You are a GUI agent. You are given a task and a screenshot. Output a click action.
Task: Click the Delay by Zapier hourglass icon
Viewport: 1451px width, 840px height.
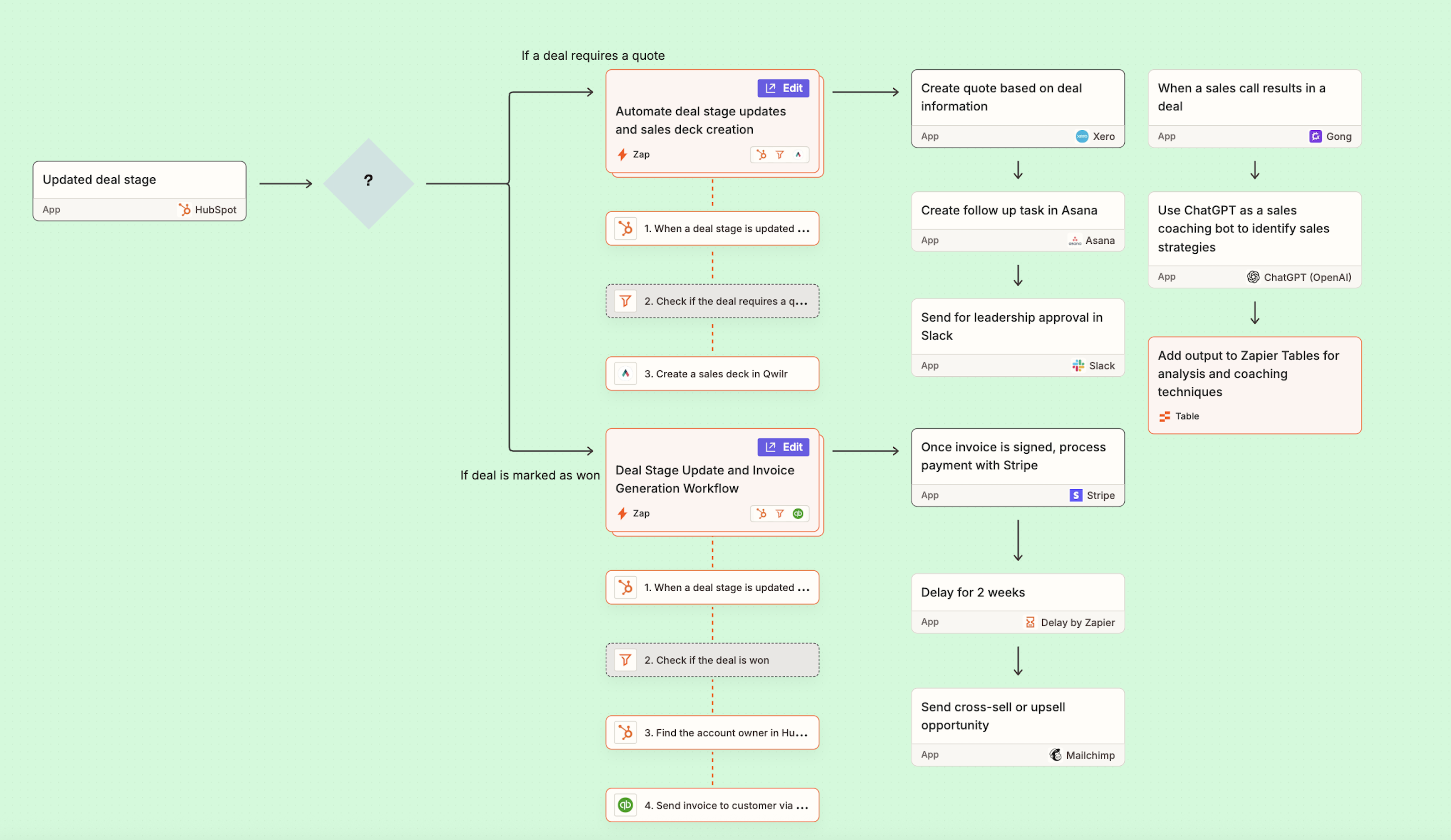1030,622
